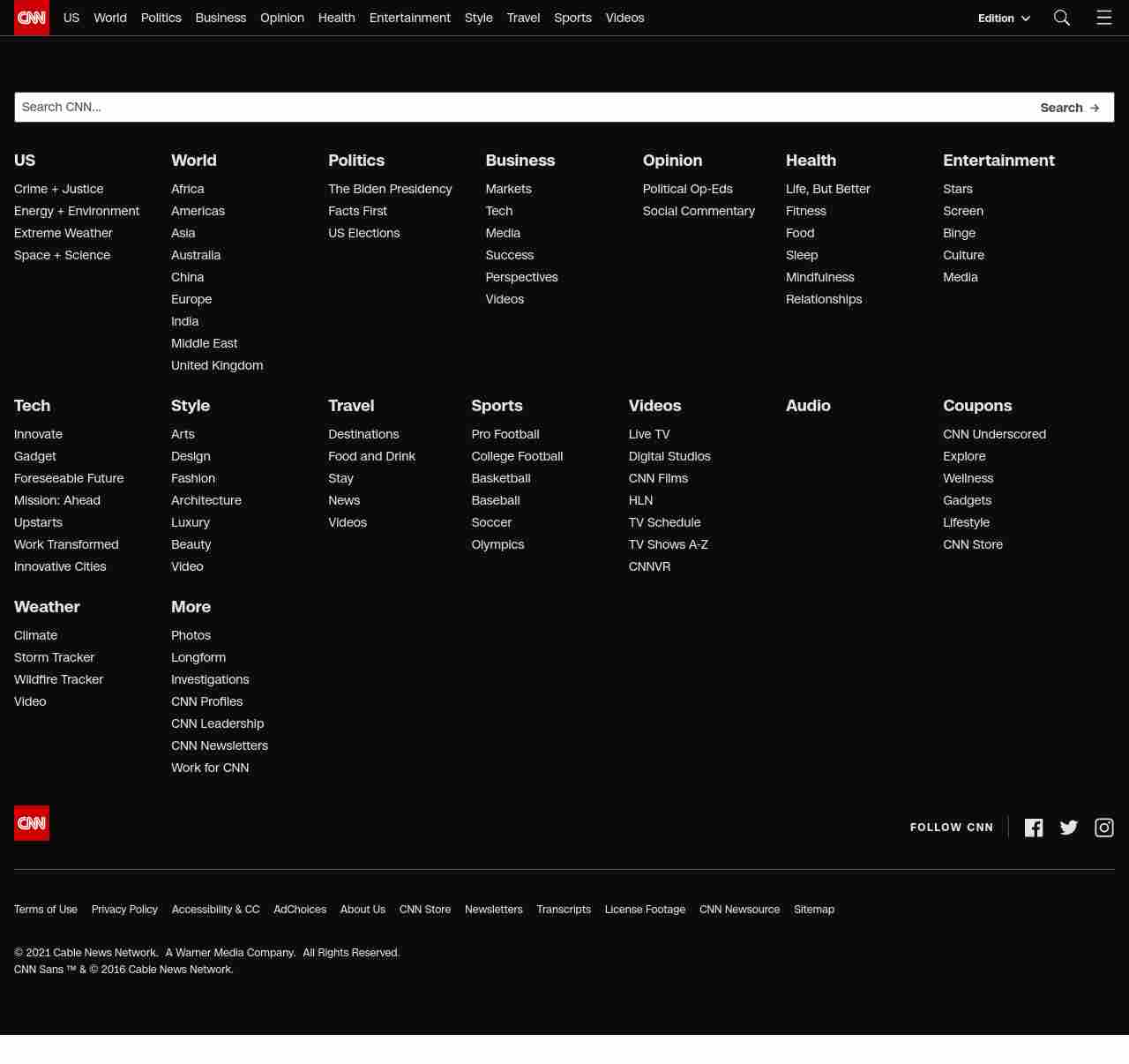This screenshot has width=1129, height=1064.
Task: Open the CNNVR link
Action: point(649,566)
